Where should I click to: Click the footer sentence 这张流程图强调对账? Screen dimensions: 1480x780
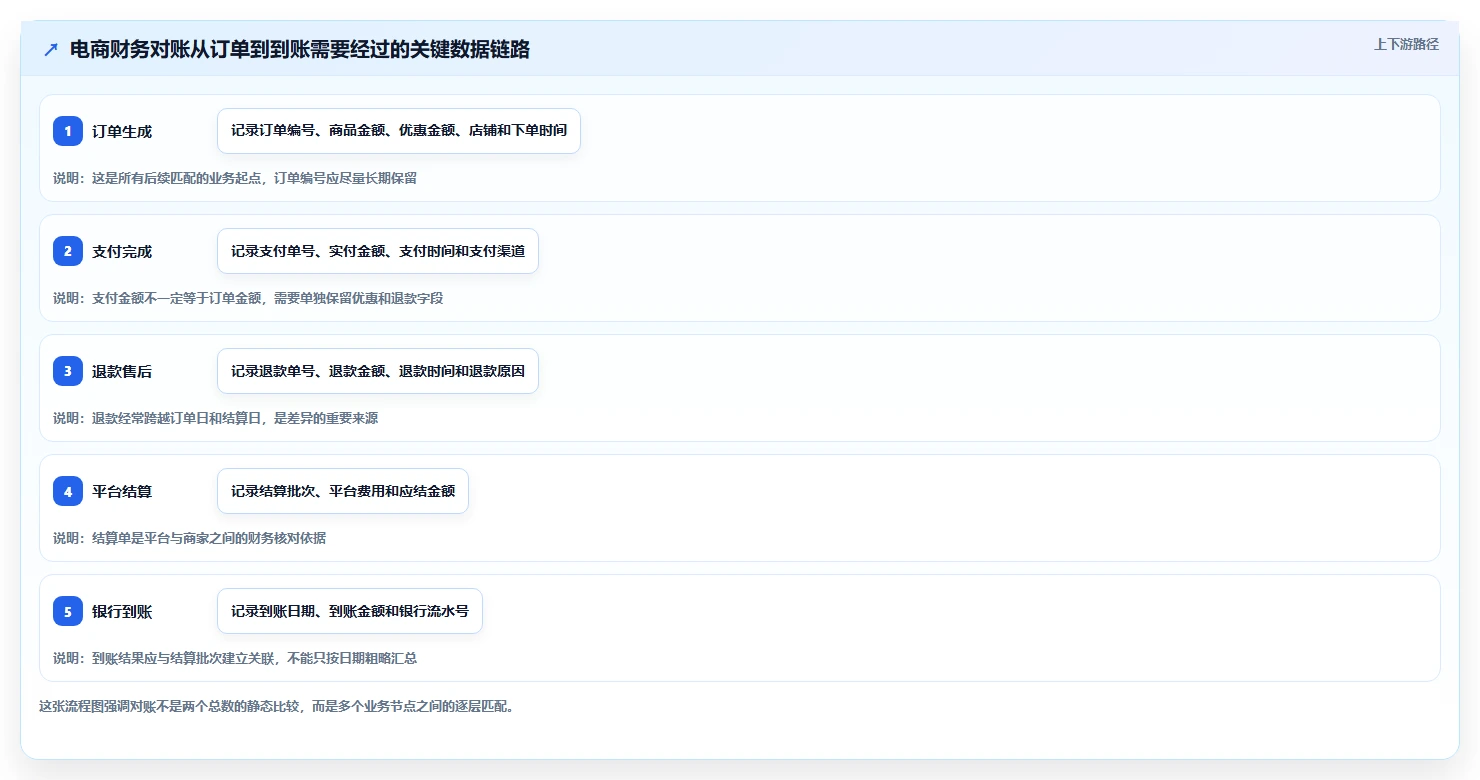[276, 706]
